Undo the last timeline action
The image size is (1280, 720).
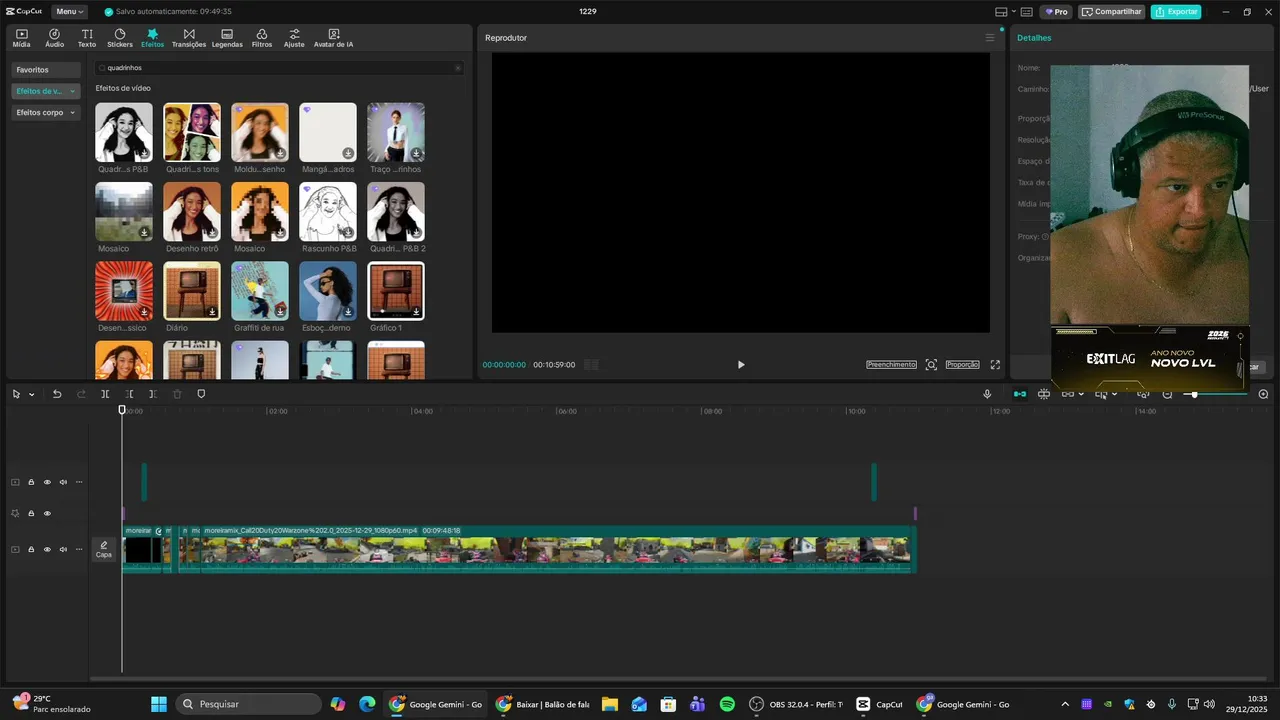pyautogui.click(x=57, y=394)
